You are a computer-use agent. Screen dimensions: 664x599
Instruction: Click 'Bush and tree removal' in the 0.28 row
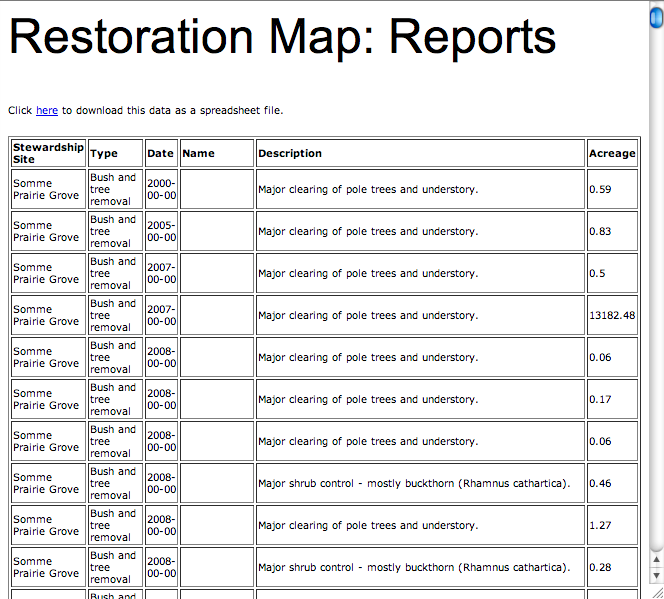click(113, 567)
